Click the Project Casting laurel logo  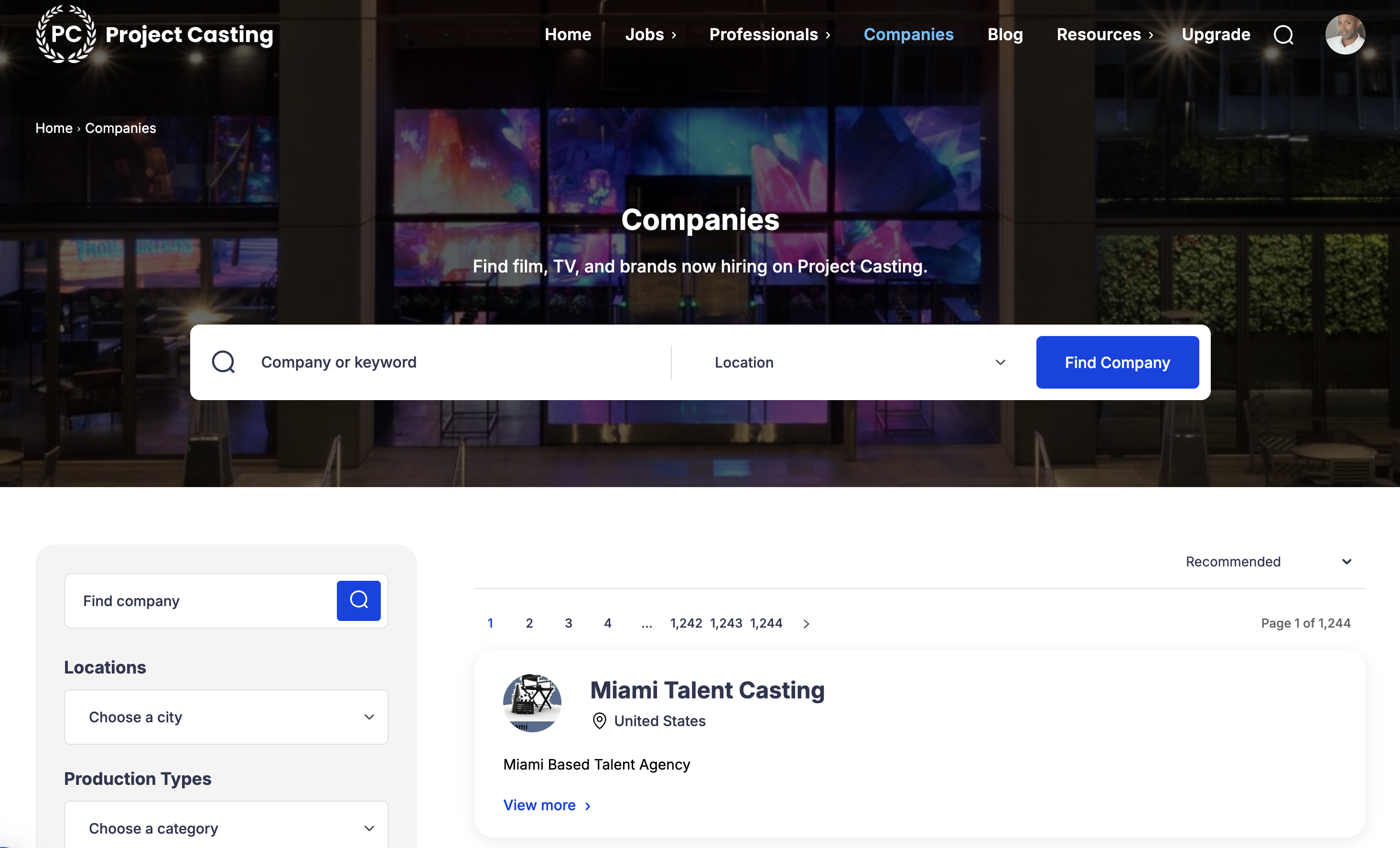pyautogui.click(x=66, y=34)
